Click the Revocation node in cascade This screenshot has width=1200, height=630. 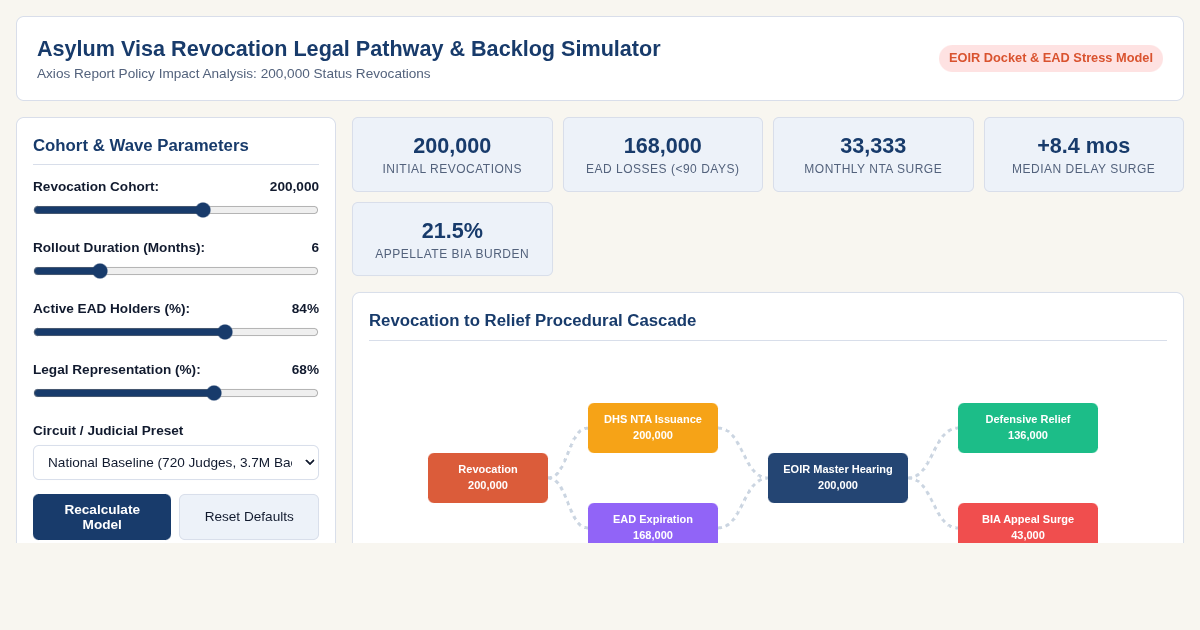[488, 478]
